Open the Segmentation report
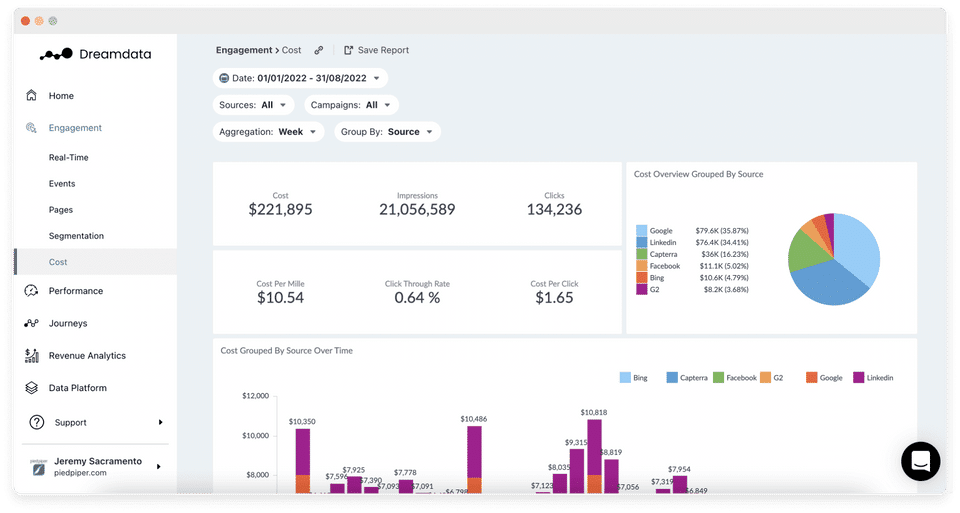Viewport: 960px width, 513px height. pos(77,236)
